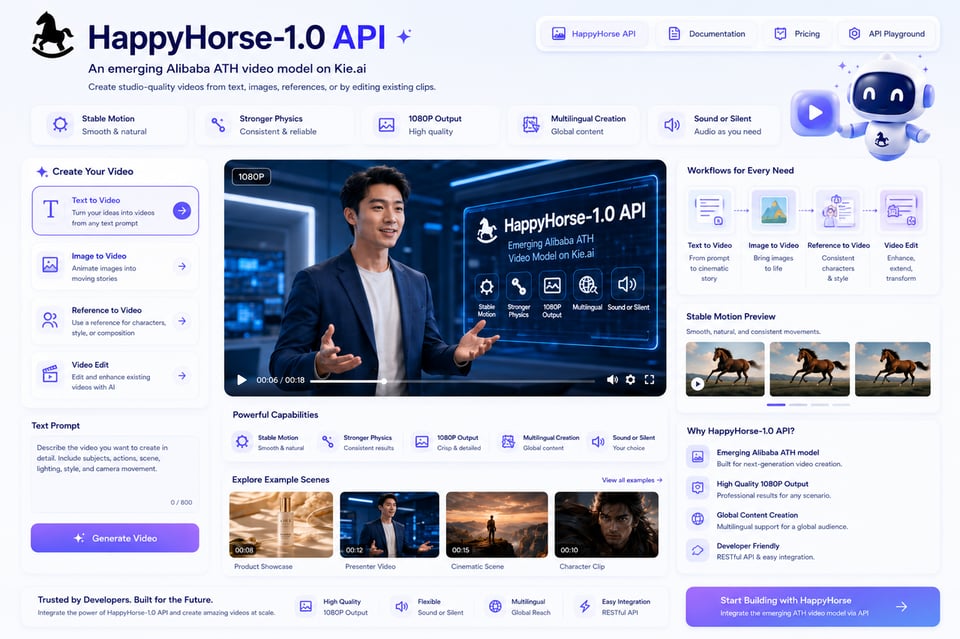Viewport: 960px width, 639px height.
Task: Click Stable Motion under Powerful Capabilities
Action: coord(268,442)
